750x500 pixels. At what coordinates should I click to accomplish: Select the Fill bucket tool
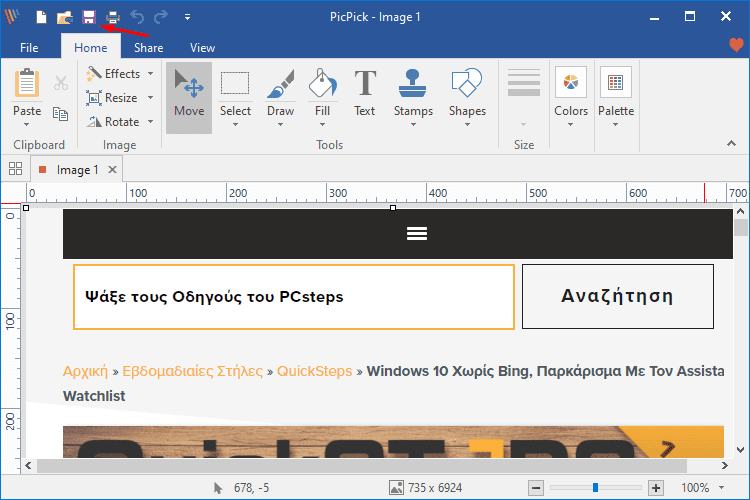click(322, 83)
